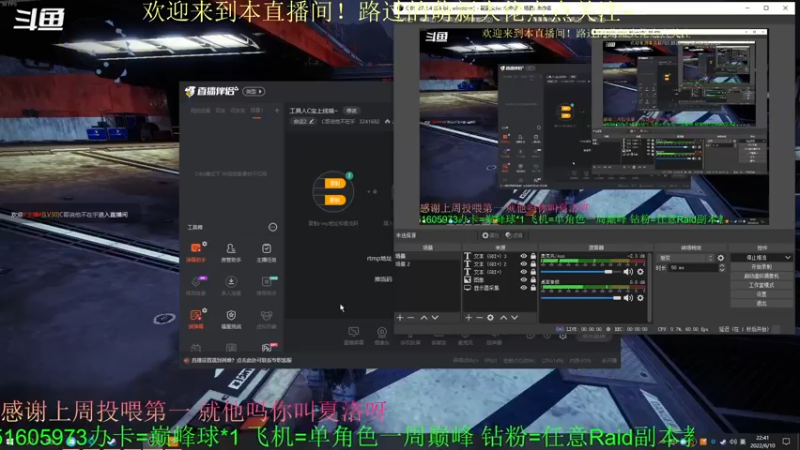Move source down with arrow in OBS sources toolbar

point(515,317)
